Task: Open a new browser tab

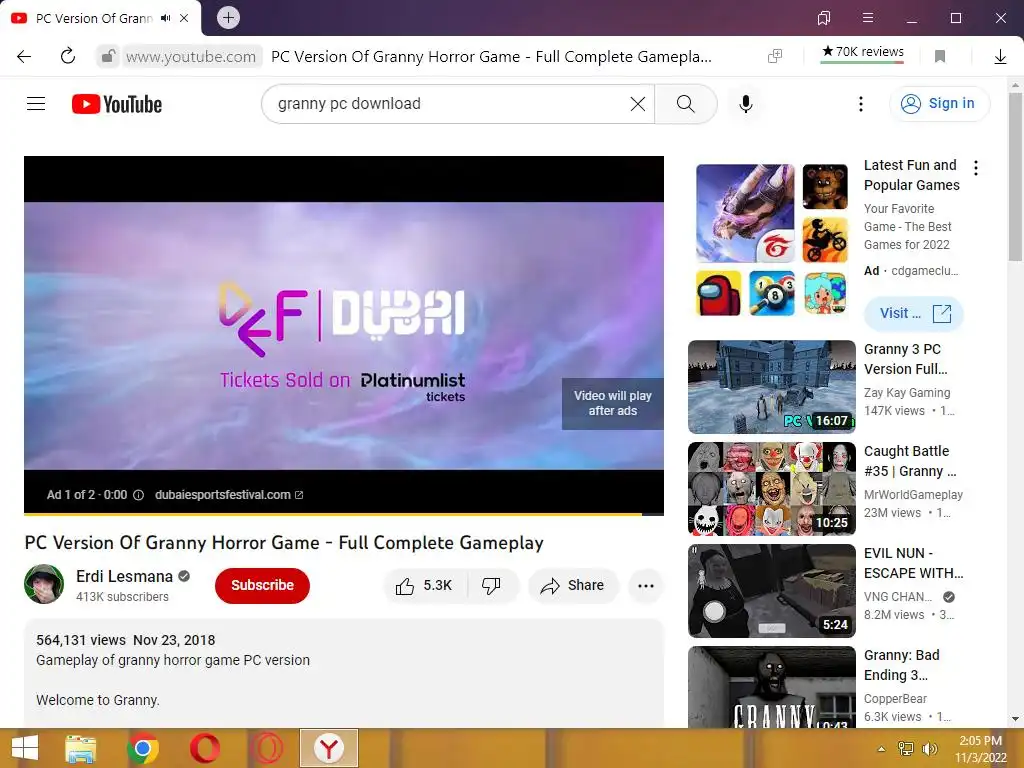Action: 228,18
